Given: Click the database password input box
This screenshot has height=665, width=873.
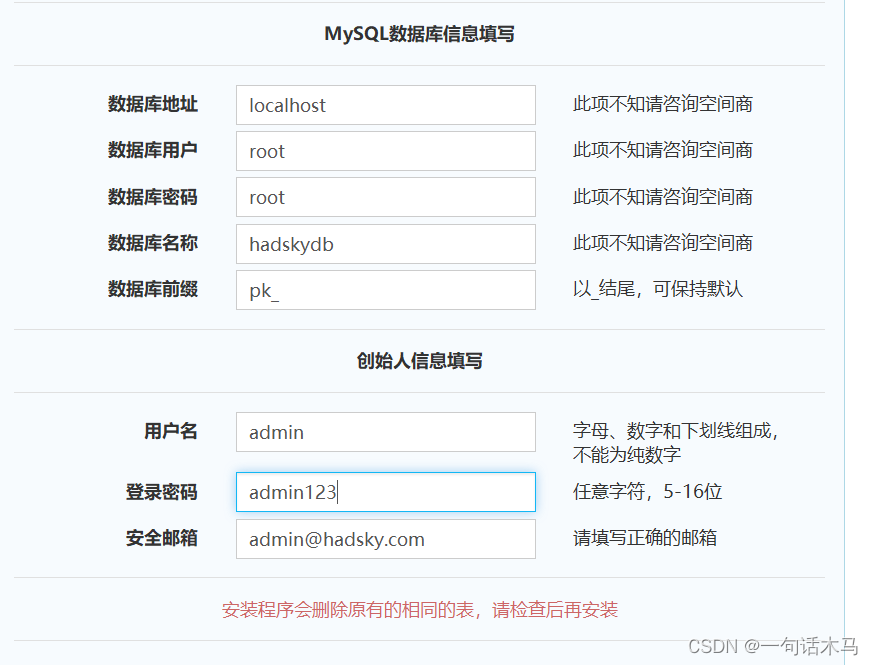Looking at the screenshot, I should (x=385, y=197).
